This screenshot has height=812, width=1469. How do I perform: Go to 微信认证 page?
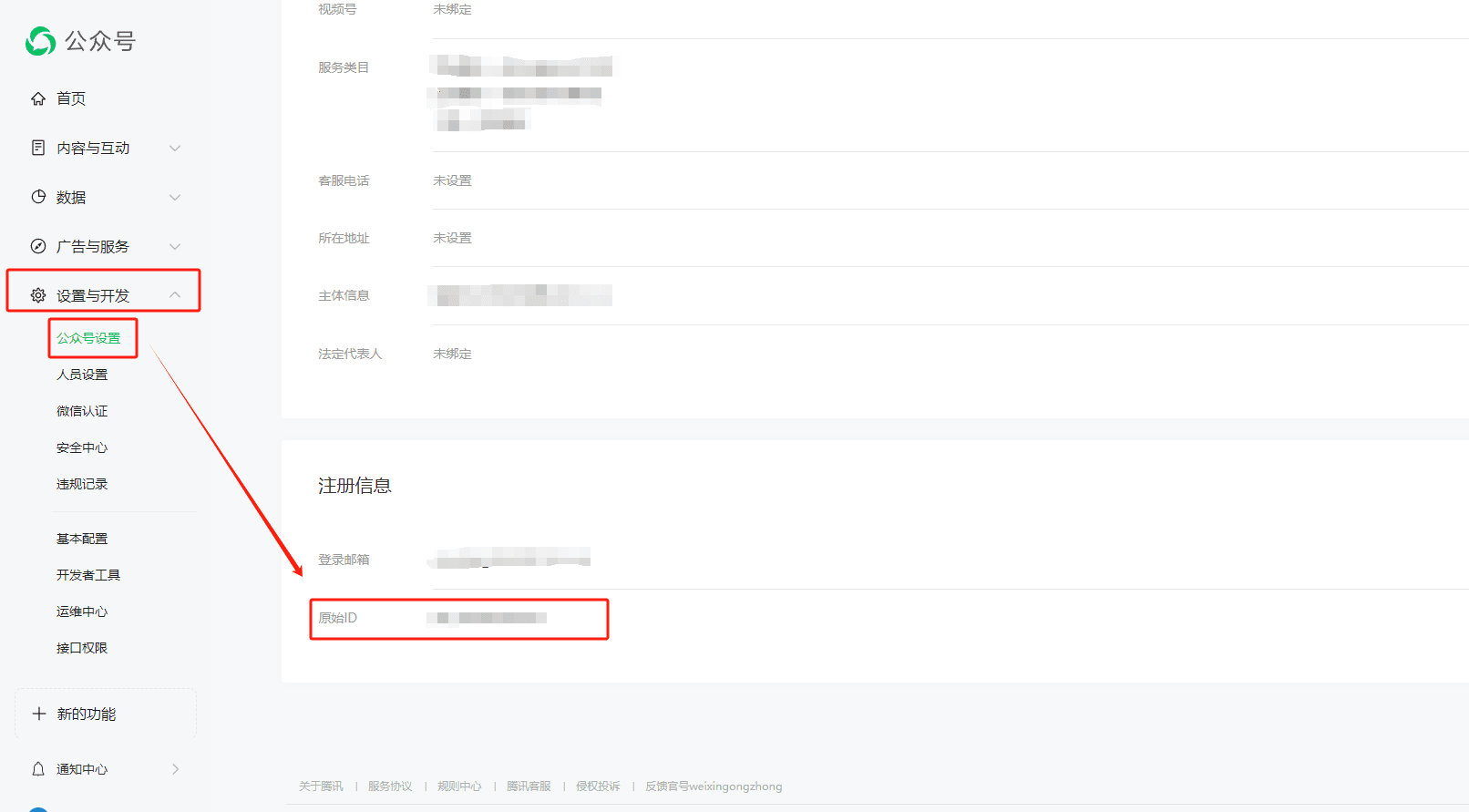click(82, 411)
